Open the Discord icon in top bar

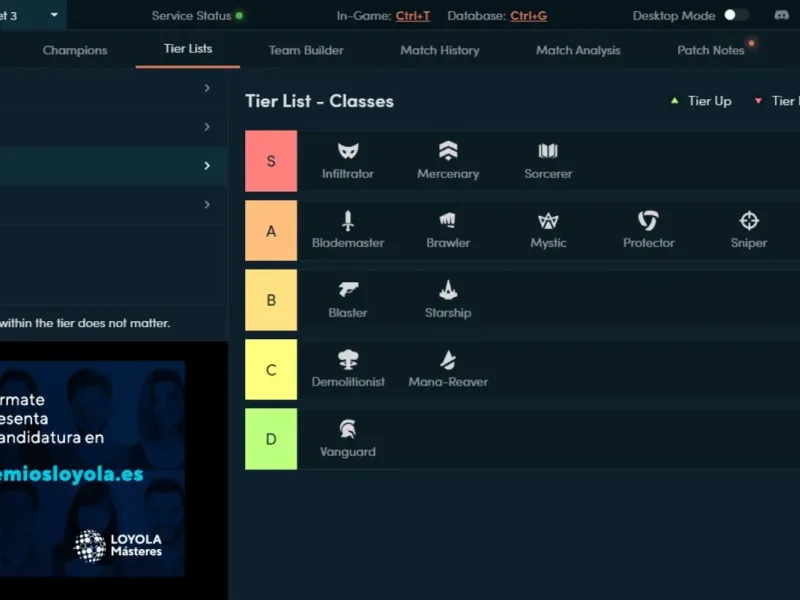781,15
